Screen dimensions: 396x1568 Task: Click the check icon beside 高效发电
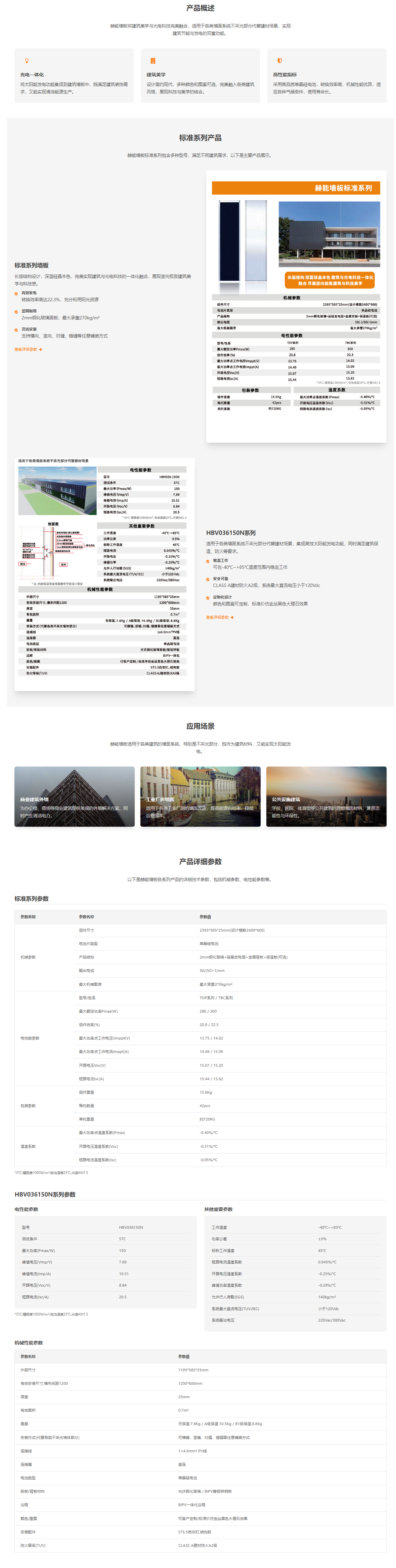[16, 293]
